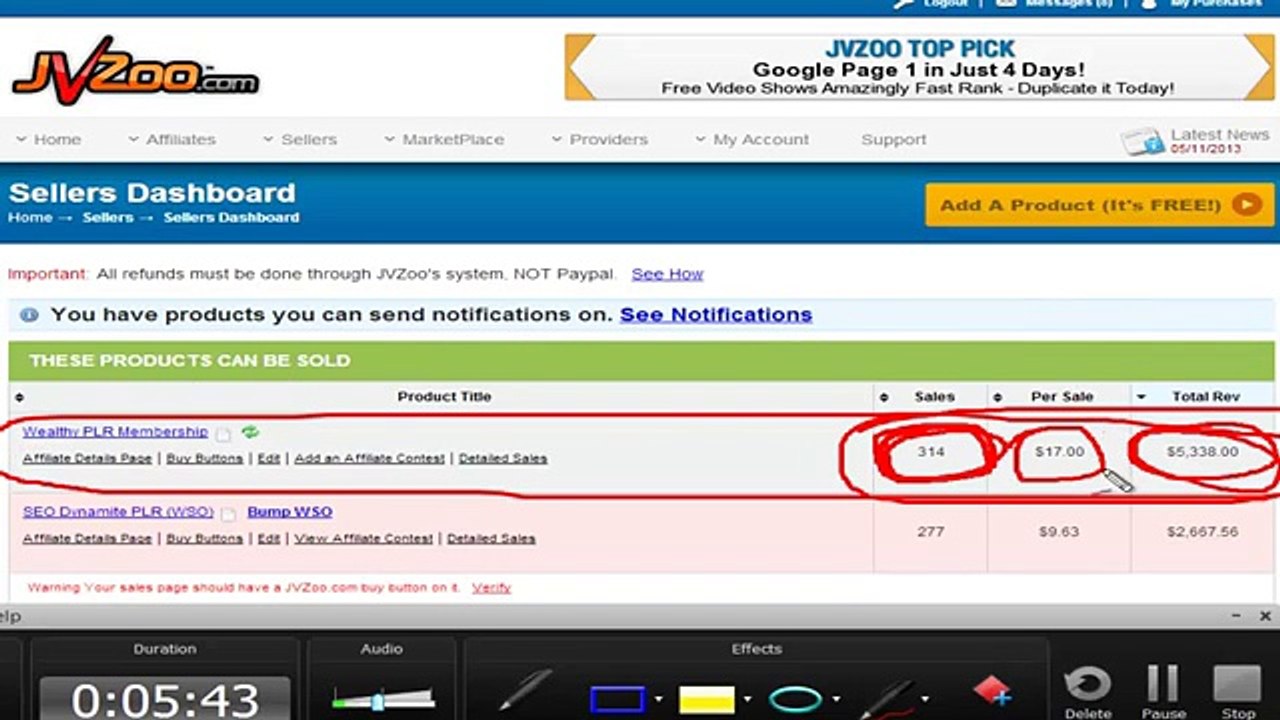
Task: Open the yellow highlight dropdown arrow
Action: pyautogui.click(x=747, y=699)
